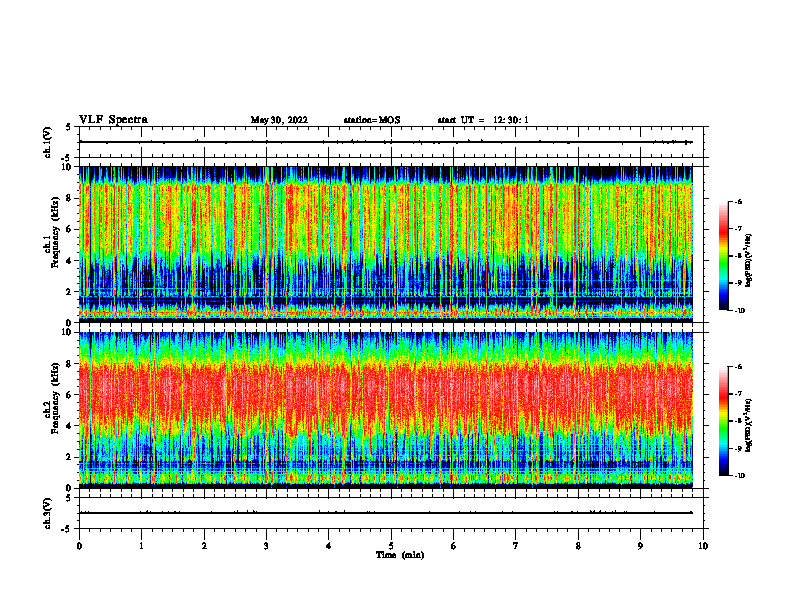The width and height of the screenshot is (792, 612).
Task: Click the "ch.1(V)" waveform axis label
Action: click(x=48, y=142)
